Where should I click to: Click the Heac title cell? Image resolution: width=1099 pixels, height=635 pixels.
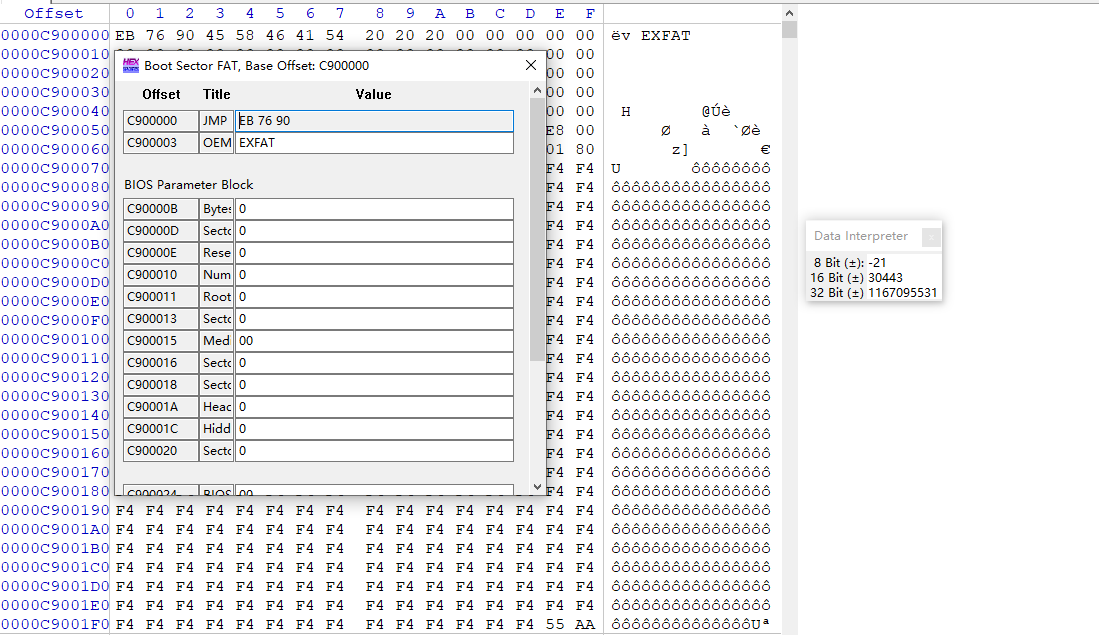pos(217,407)
